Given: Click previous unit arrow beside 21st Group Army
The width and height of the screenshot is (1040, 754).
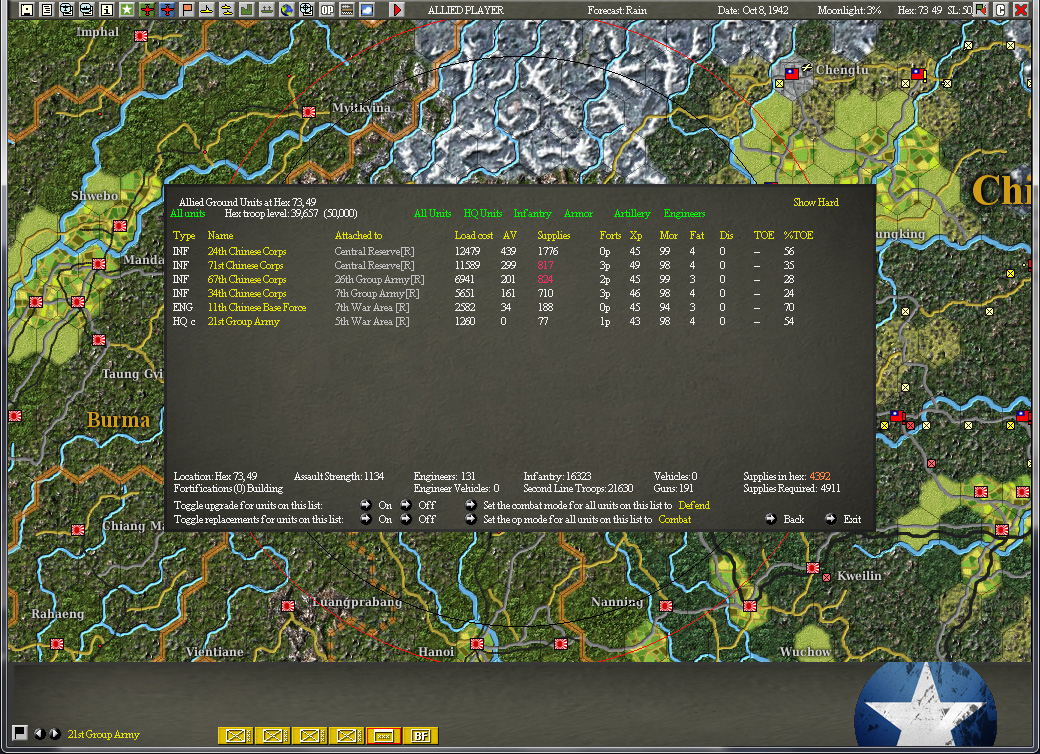Looking at the screenshot, I should tap(40, 733).
